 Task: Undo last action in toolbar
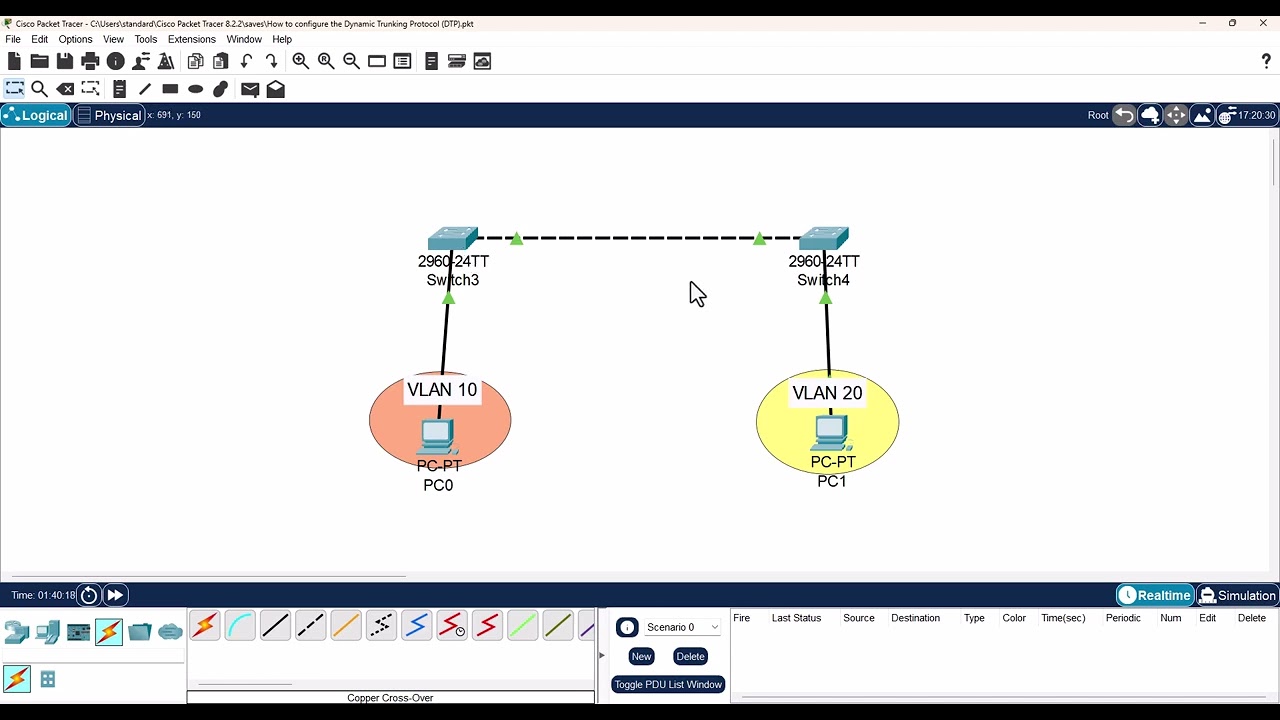click(x=246, y=61)
